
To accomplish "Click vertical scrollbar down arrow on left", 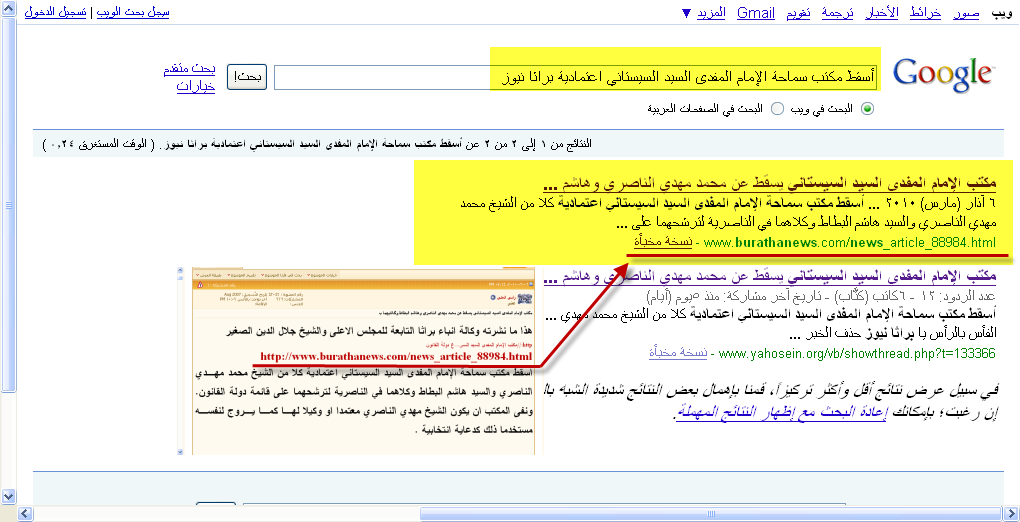I will point(8,497).
